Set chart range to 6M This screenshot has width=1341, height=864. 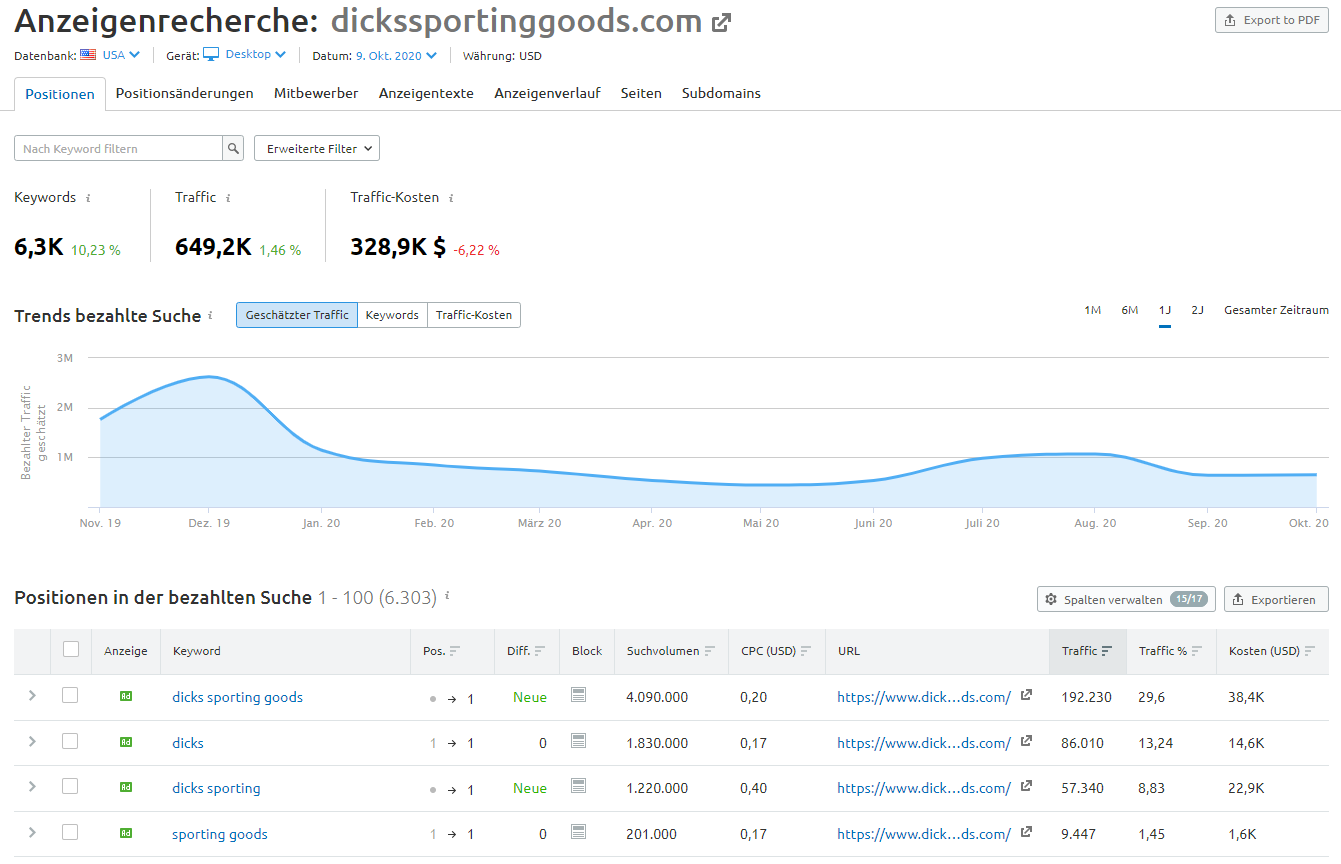pyautogui.click(x=1130, y=310)
